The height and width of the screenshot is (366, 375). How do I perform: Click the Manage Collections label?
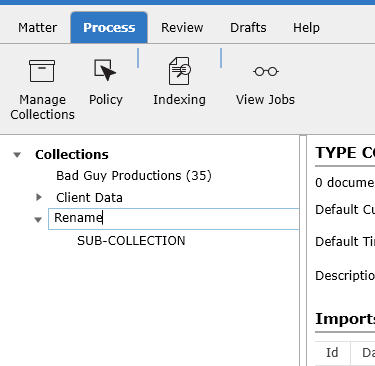[x=42, y=107]
